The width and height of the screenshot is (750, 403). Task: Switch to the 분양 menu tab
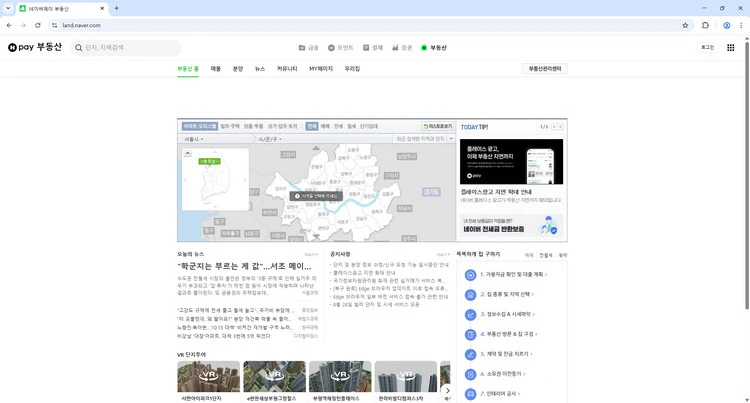[x=237, y=69]
